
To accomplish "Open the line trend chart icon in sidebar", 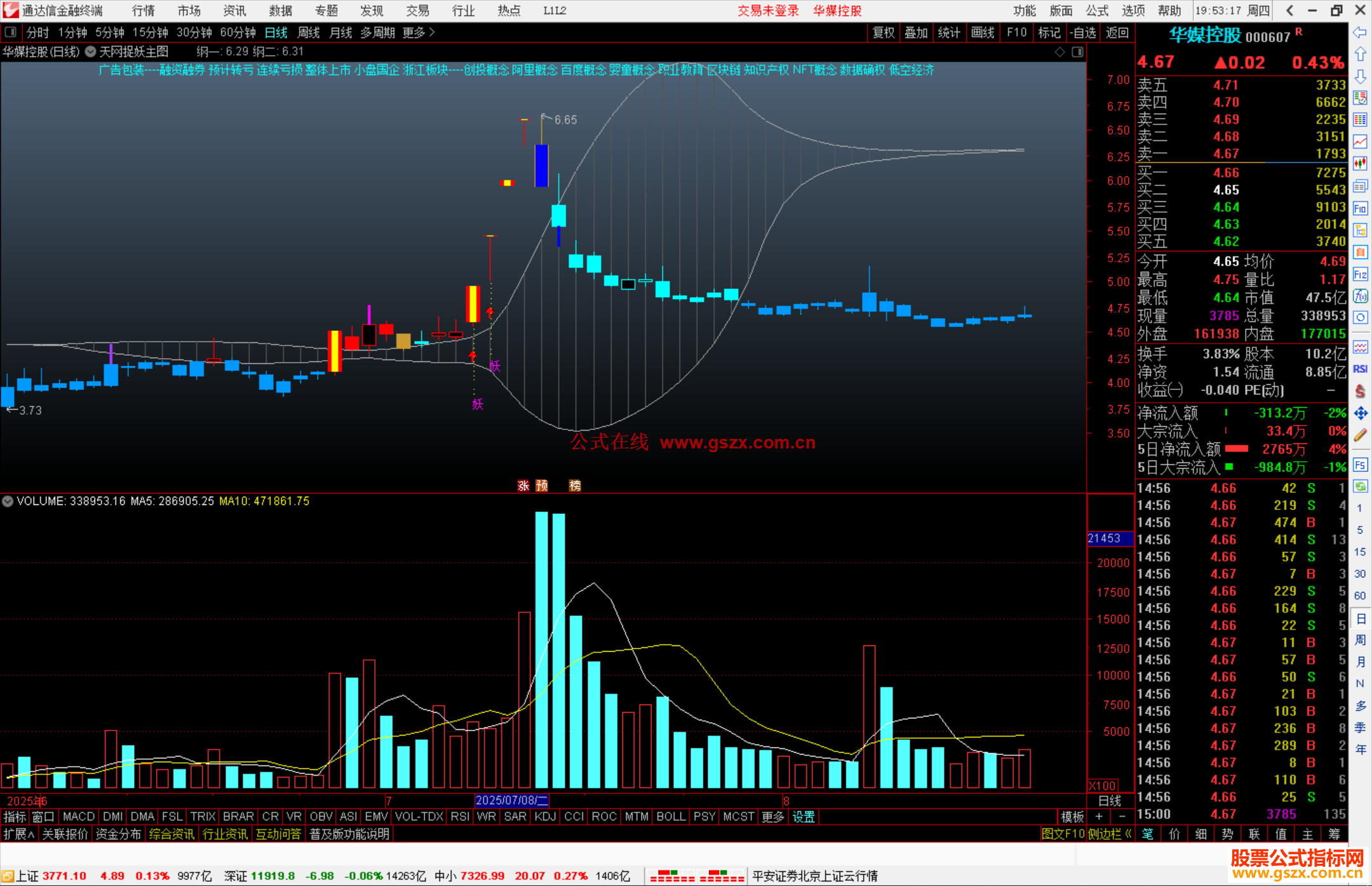I will pyautogui.click(x=1360, y=142).
